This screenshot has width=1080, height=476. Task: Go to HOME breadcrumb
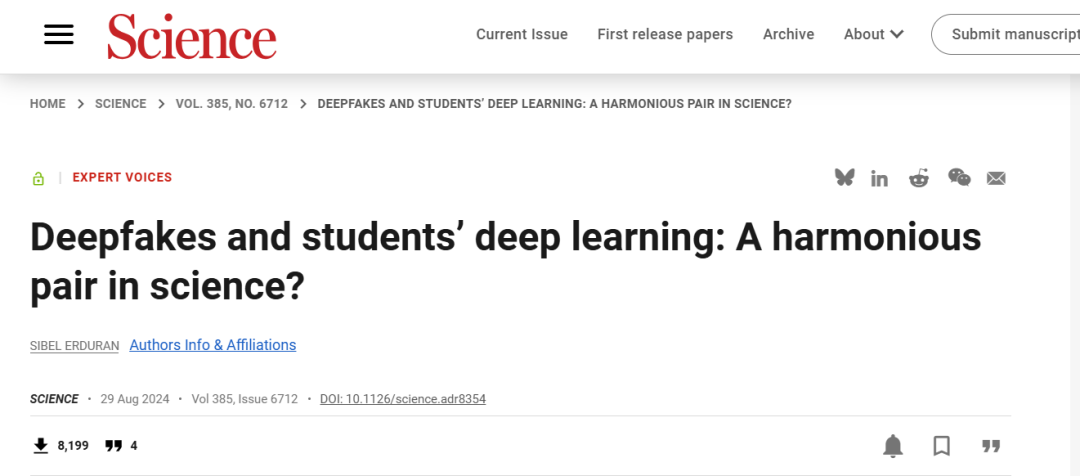click(48, 104)
